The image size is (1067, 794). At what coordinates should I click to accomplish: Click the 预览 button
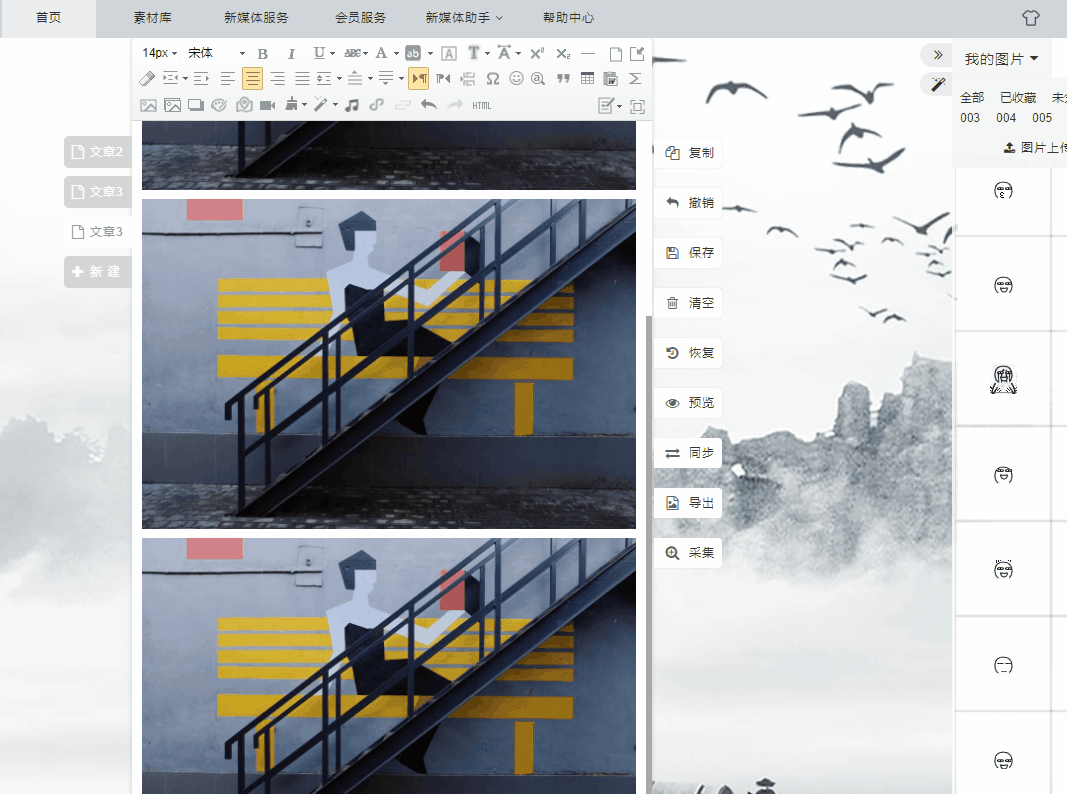click(688, 403)
